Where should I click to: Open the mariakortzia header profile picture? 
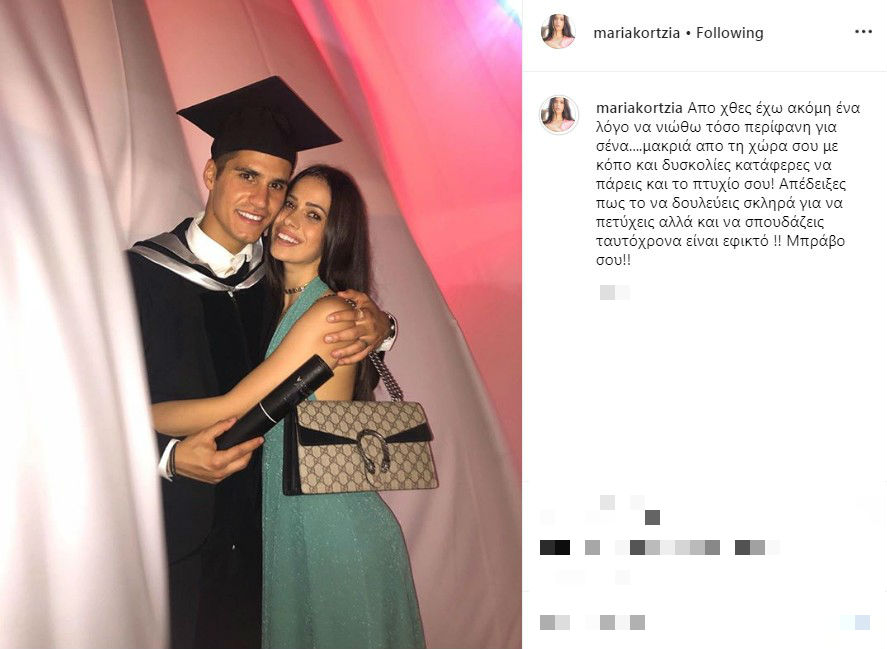coord(558,32)
